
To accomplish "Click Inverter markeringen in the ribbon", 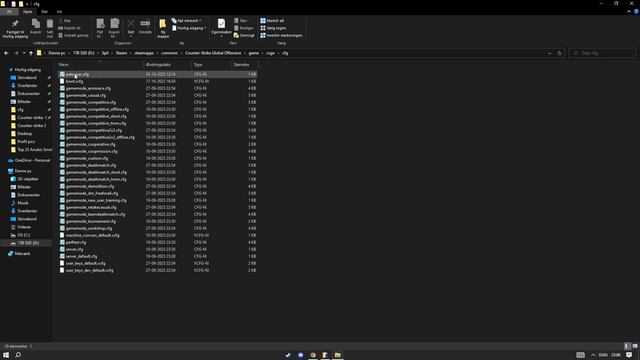I will (282, 36).
